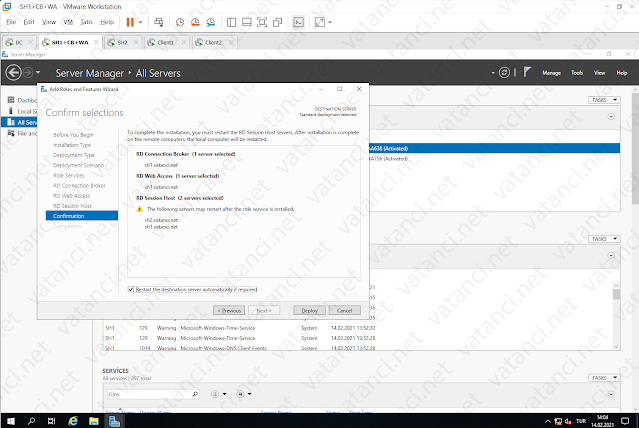Click Server Manager forward navigation arrow
The image size is (639, 428).
[28, 73]
